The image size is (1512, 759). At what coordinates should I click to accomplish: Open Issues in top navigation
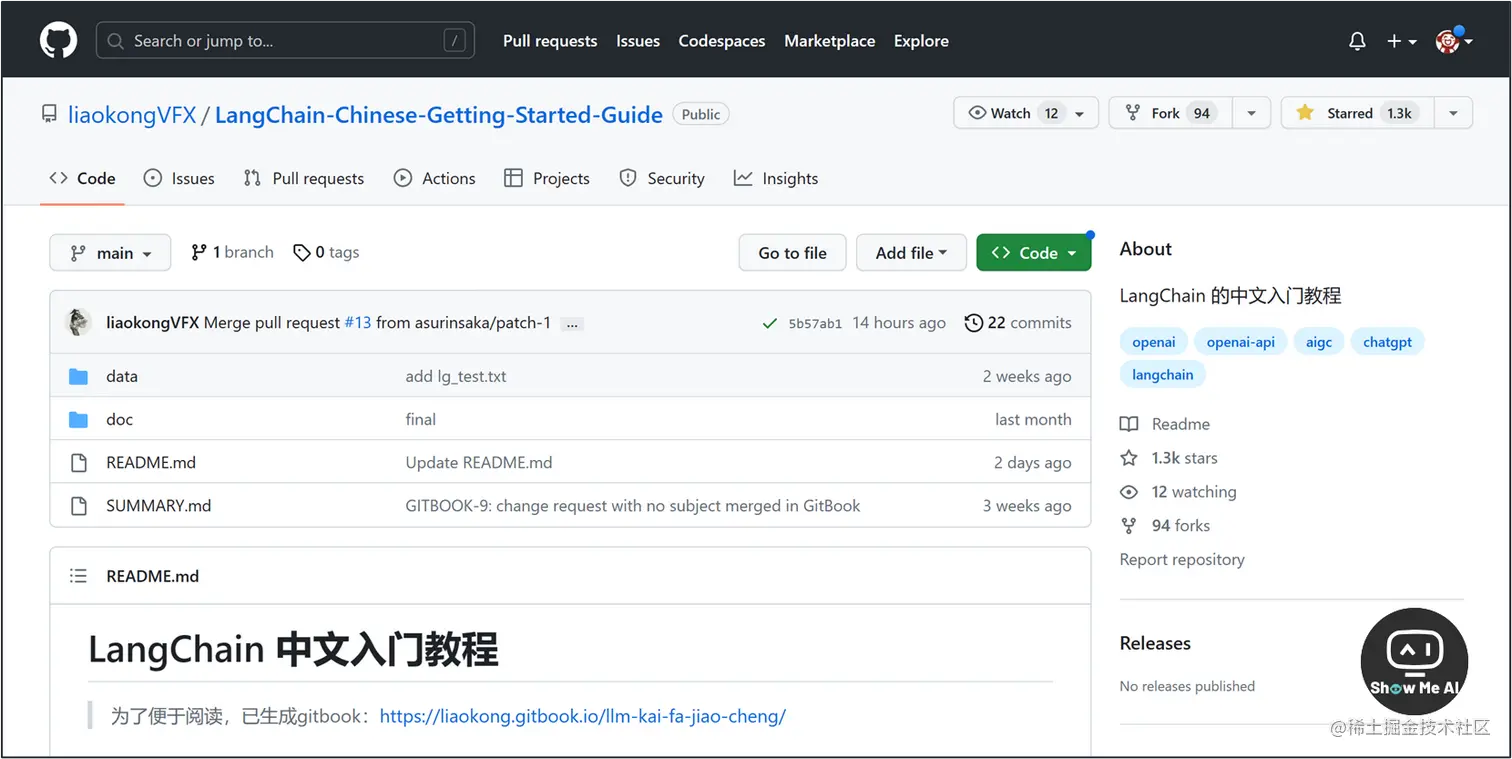click(x=638, y=41)
